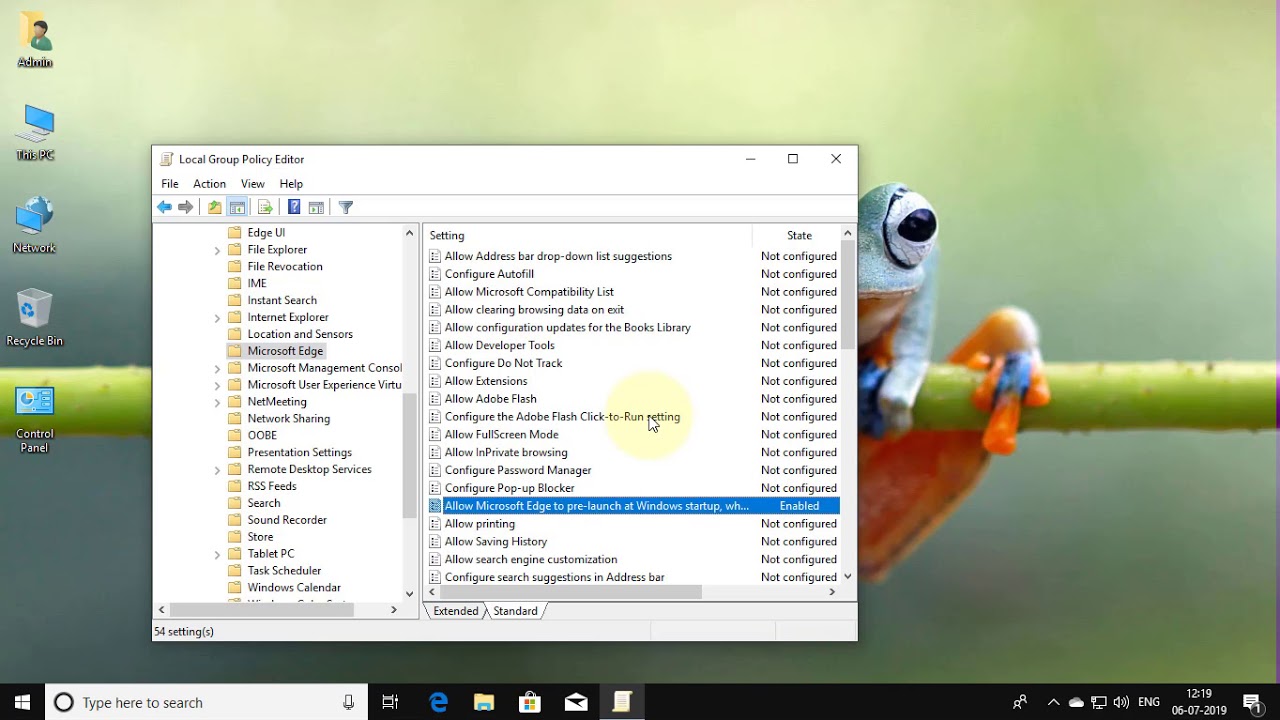
Task: Click settings list horizontal scrollbar thumb
Action: point(572,592)
